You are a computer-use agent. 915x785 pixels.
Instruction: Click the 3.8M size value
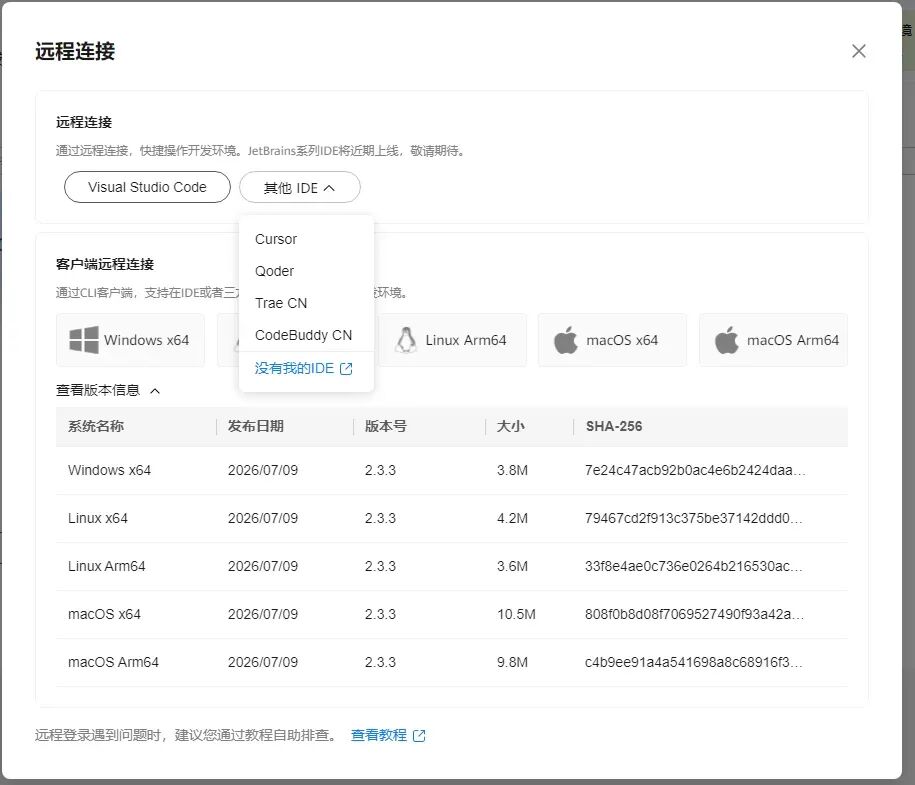tap(512, 470)
